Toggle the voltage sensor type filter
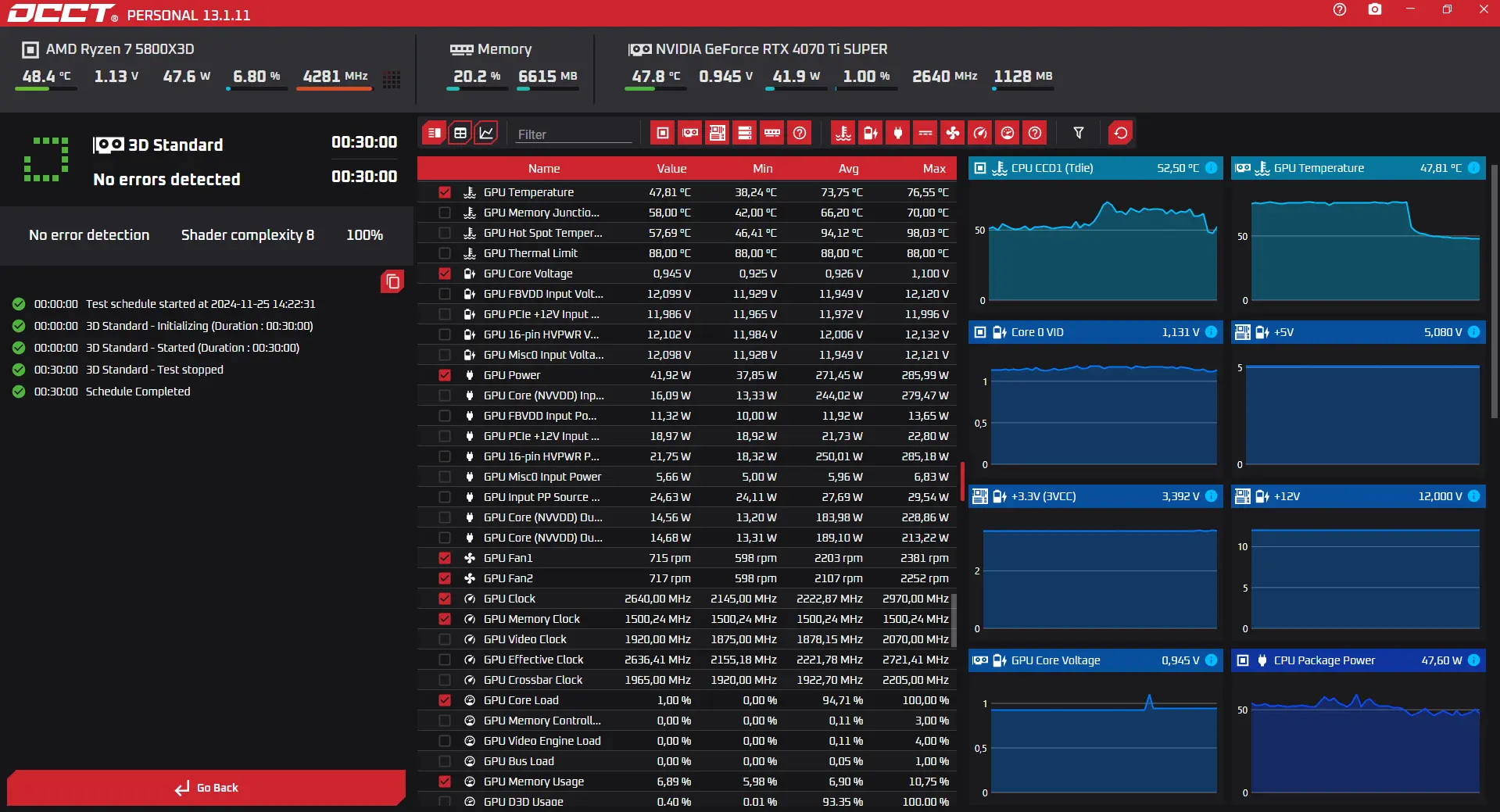This screenshot has height=812, width=1500. point(871,133)
